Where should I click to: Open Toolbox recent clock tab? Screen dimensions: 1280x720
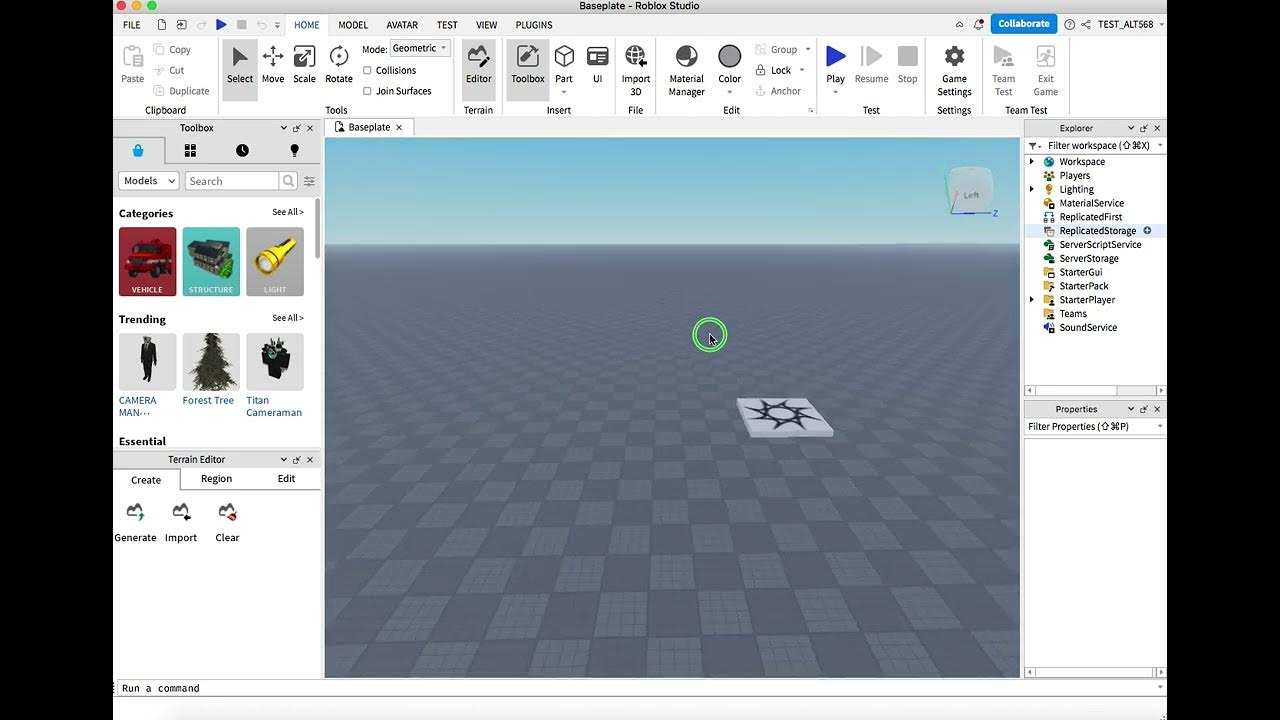pos(242,150)
